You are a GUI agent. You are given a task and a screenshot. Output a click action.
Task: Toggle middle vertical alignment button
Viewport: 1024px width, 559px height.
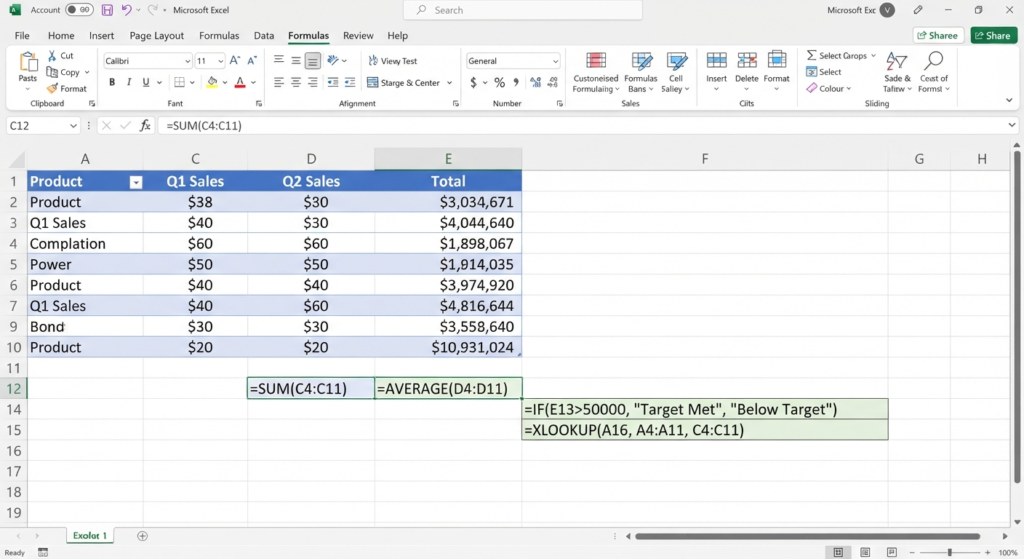296,61
